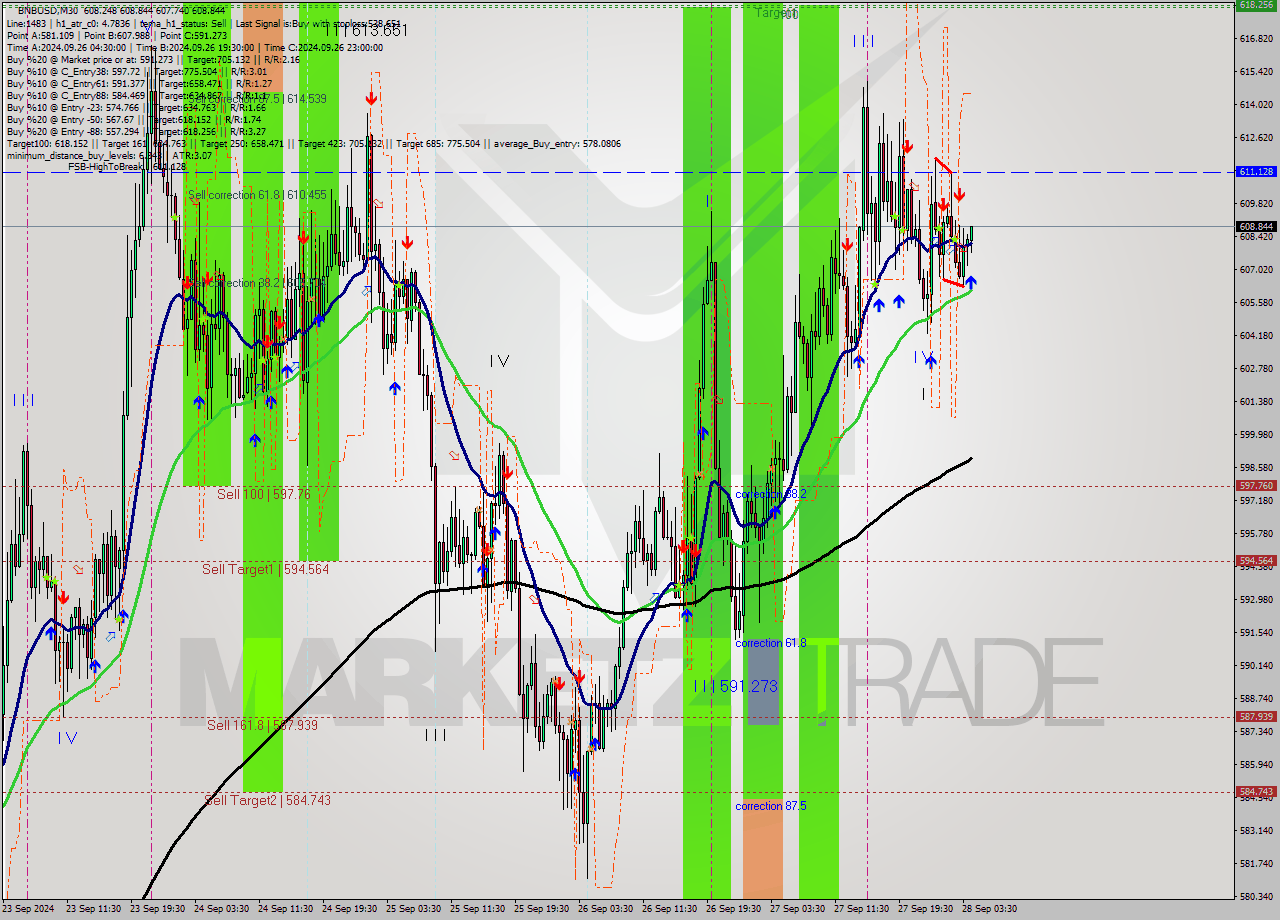Click the green 618.256 price tag on axis
The width and height of the screenshot is (1280, 920).
(x=1256, y=5)
